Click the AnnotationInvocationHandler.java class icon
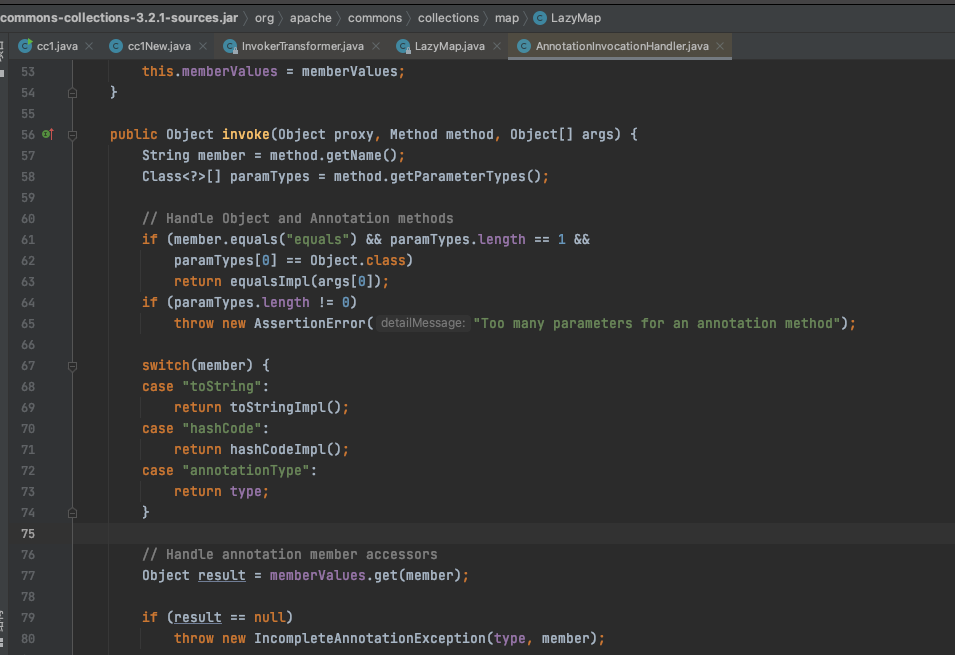The height and width of the screenshot is (655, 955). [x=524, y=46]
